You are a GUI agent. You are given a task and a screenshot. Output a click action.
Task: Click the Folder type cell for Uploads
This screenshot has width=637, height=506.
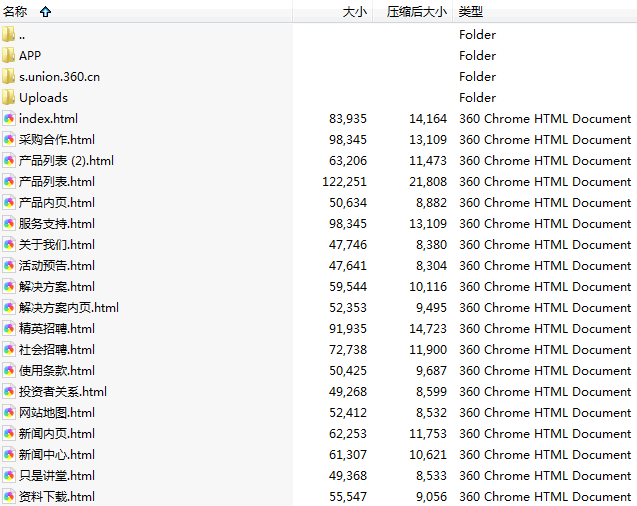click(x=477, y=98)
